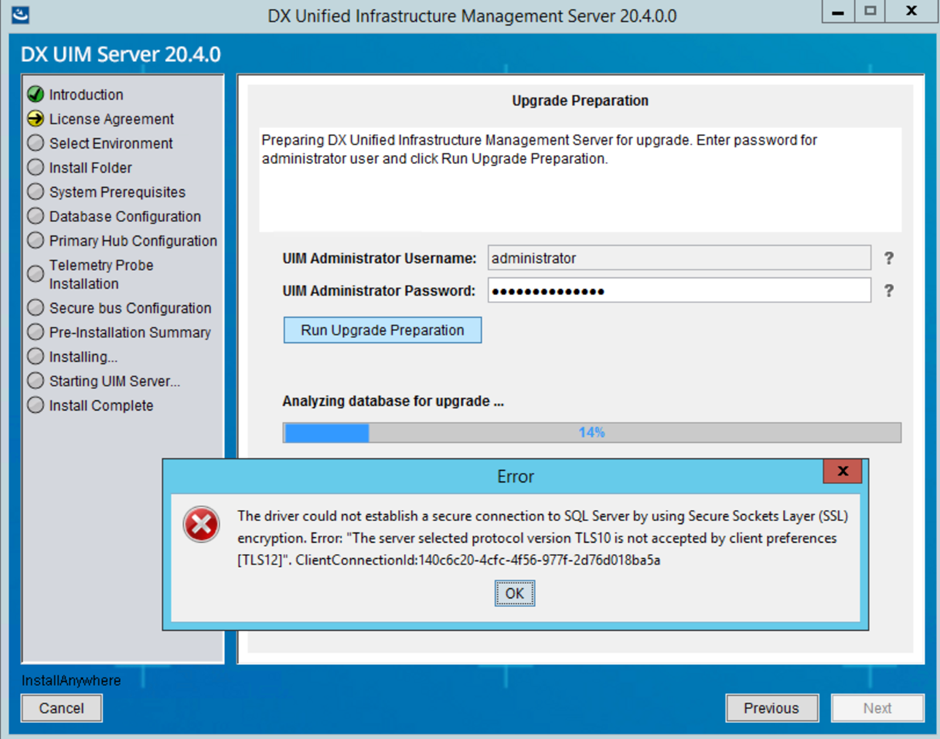Select the Primary Hub Configuration step label
Screen dimensions: 940x739
133,241
